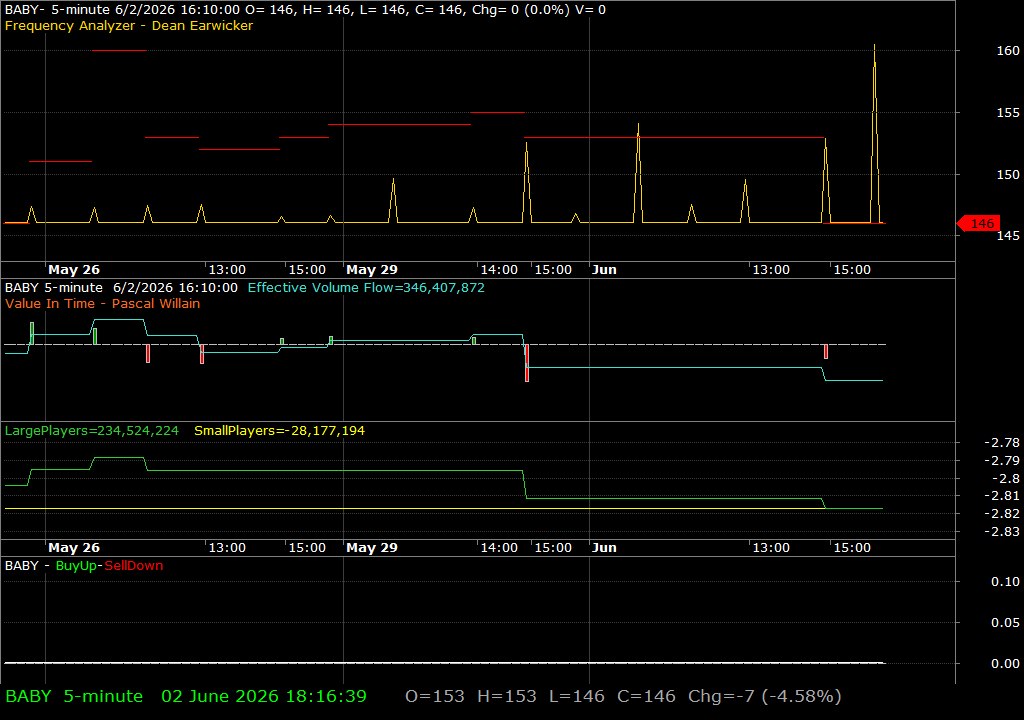
Task: Click the 'Chg=-7 (-4.58%)' status bar value
Action: [765, 696]
